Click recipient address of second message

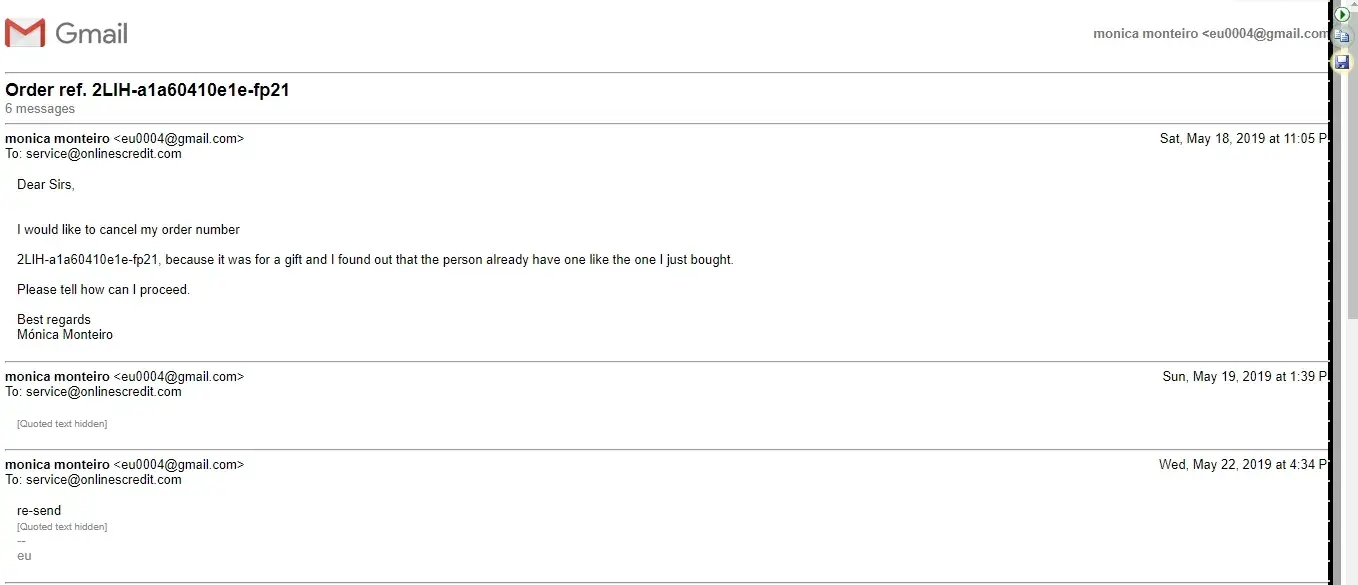pos(104,392)
